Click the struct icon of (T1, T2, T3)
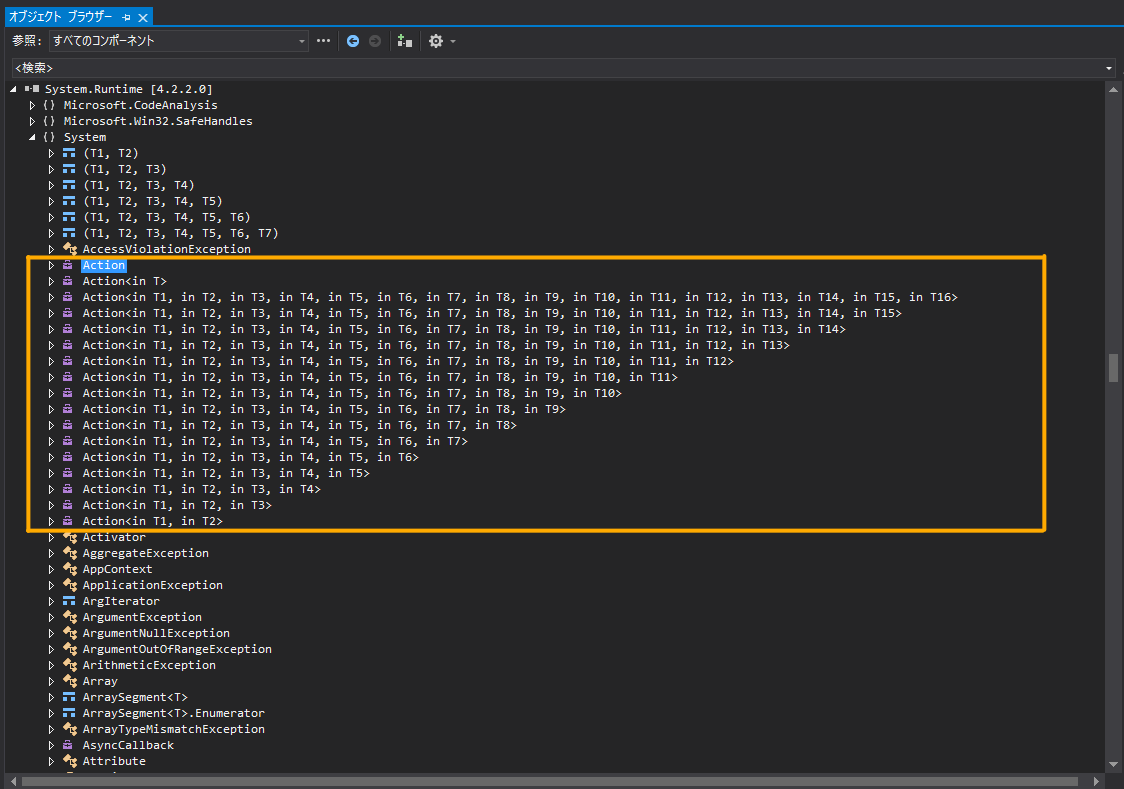Viewport: 1124px width, 789px height. click(69, 169)
